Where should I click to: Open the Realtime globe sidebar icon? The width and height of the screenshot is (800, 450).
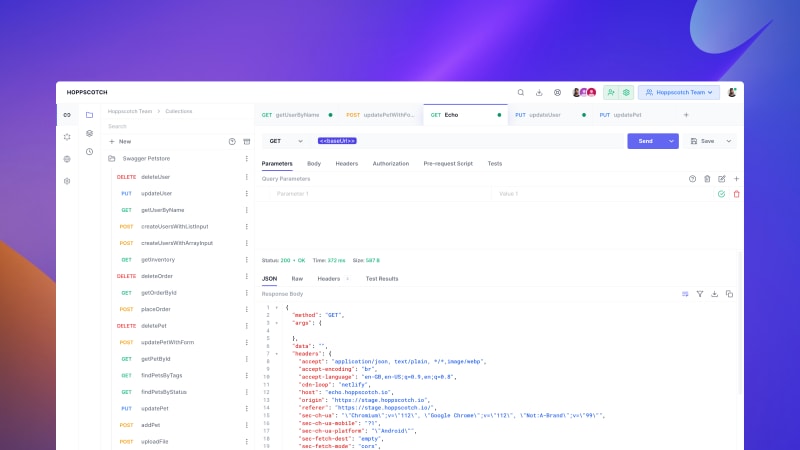(x=67, y=159)
